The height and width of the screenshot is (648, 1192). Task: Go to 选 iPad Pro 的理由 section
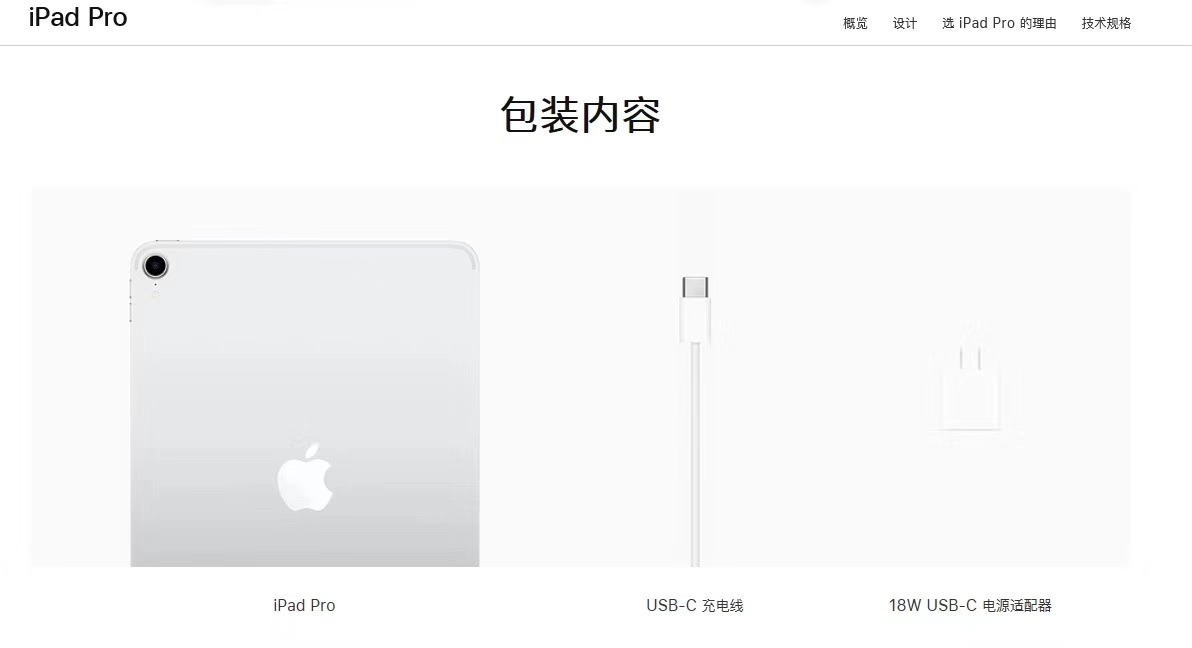tap(999, 24)
